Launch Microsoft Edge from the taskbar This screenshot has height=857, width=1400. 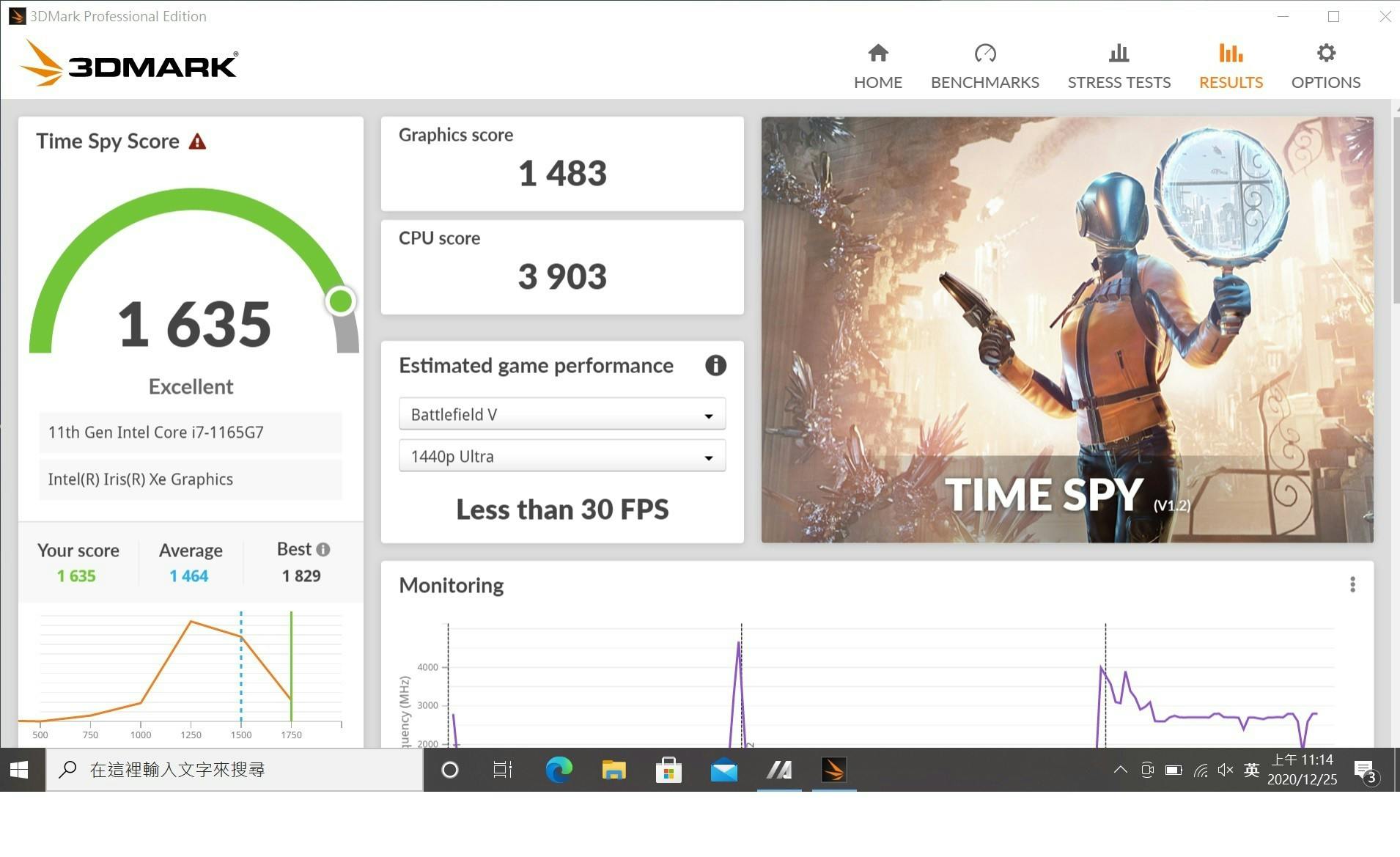pos(559,770)
